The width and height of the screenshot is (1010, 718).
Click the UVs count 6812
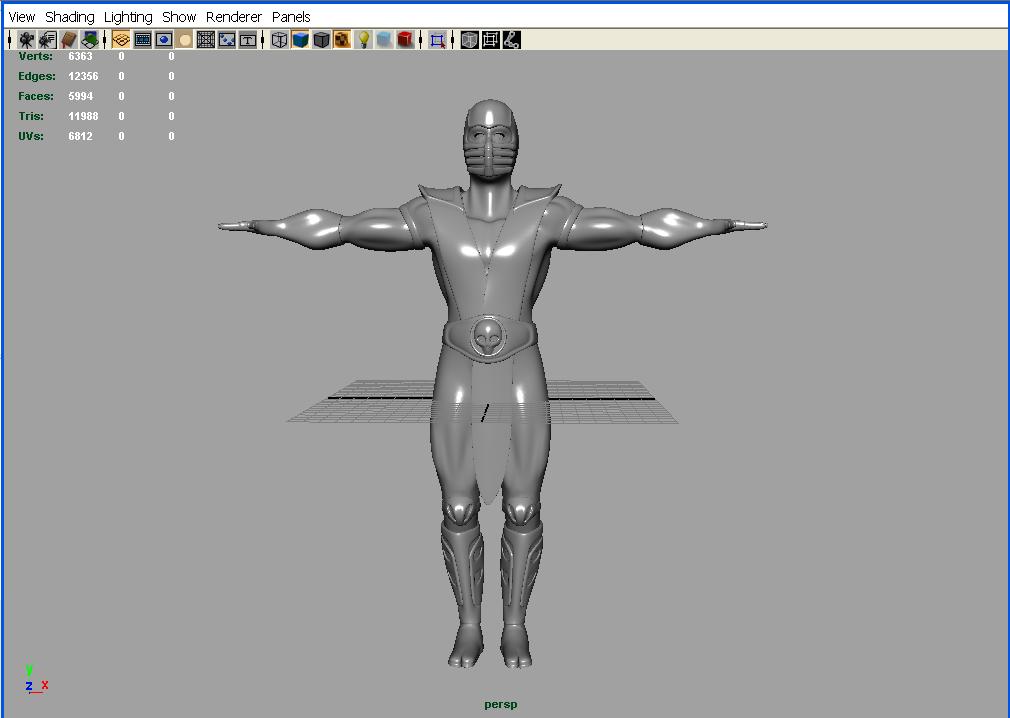pyautogui.click(x=81, y=136)
